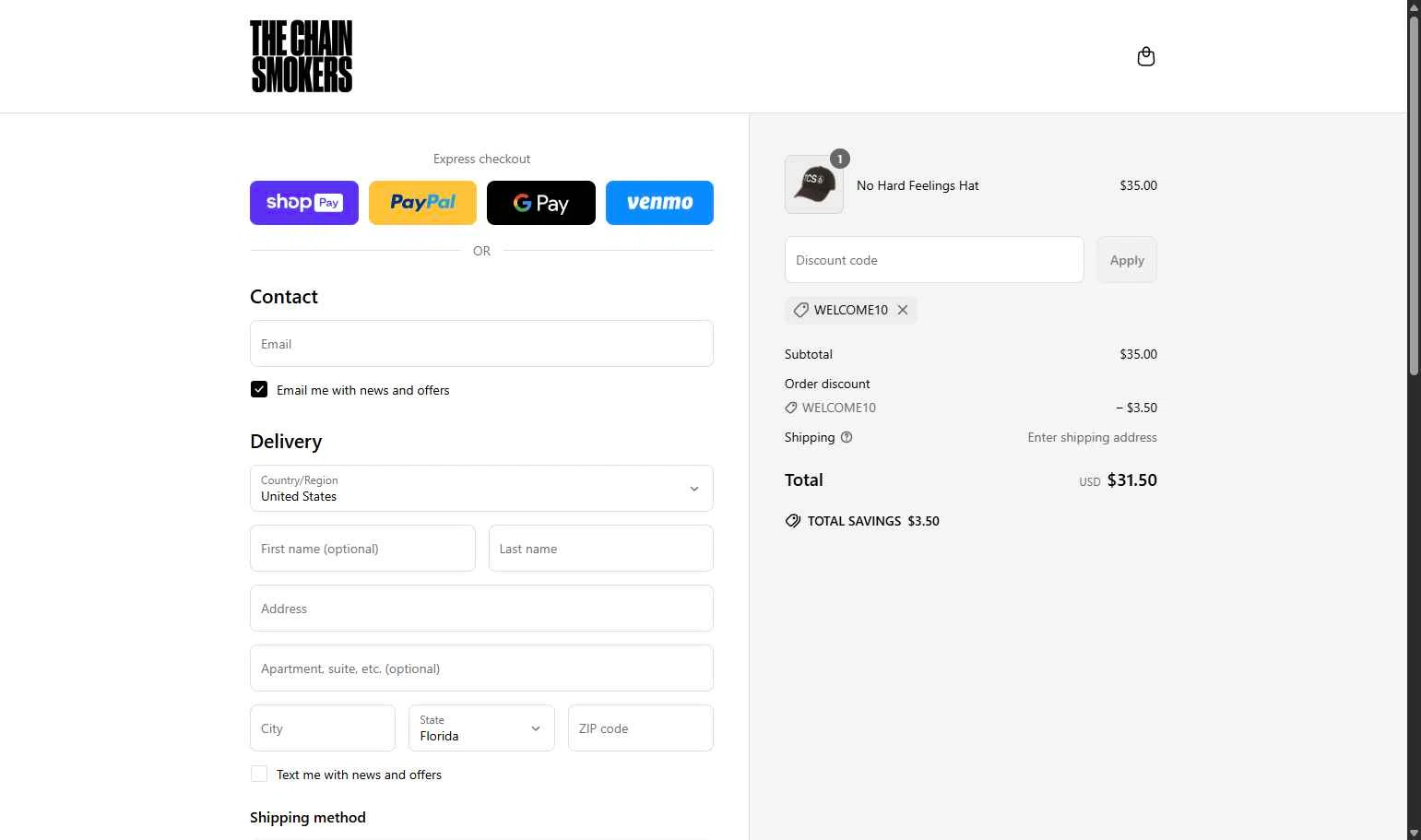Viewport: 1421px width, 840px height.
Task: Click the quantity badge on hat thumbnail
Action: point(839,159)
